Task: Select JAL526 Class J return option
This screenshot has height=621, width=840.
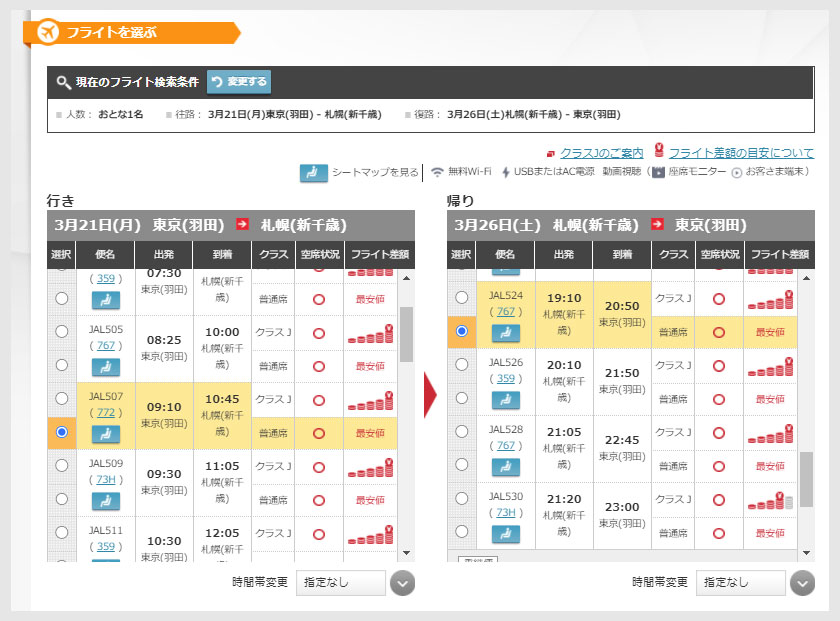Action: [462, 364]
